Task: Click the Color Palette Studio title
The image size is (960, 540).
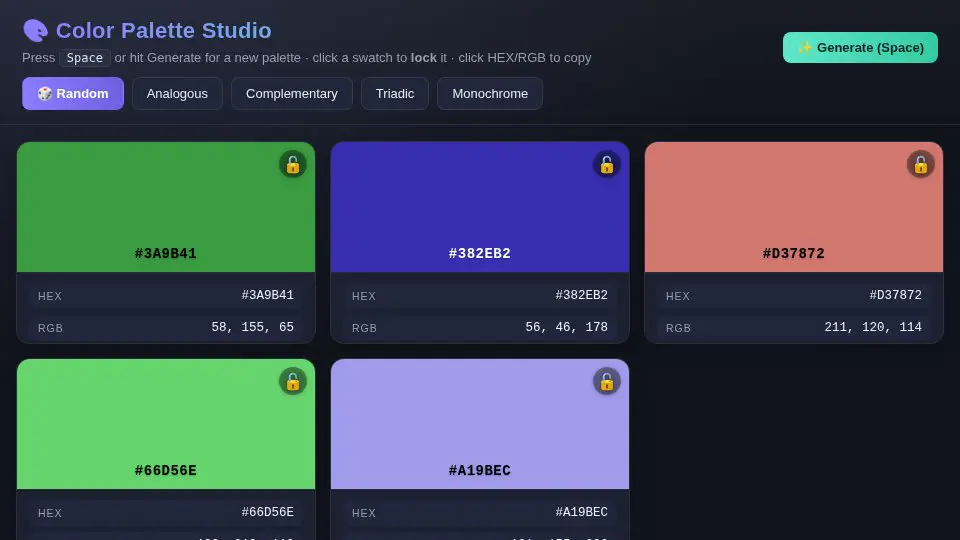Action: pos(163,31)
